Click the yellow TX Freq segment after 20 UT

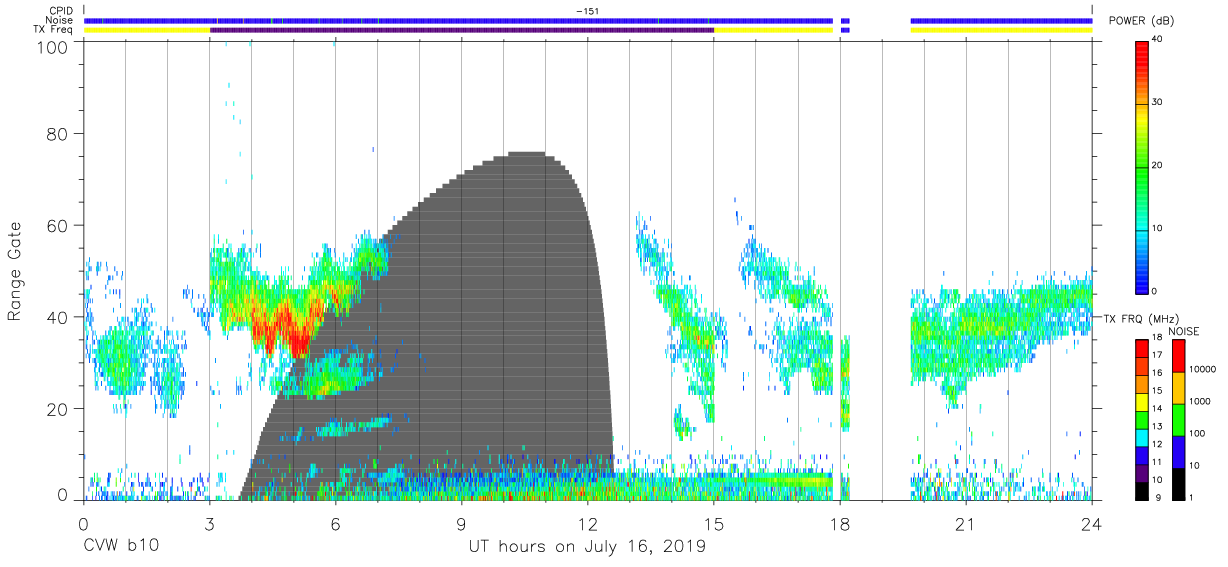pyautogui.click(x=1001, y=30)
